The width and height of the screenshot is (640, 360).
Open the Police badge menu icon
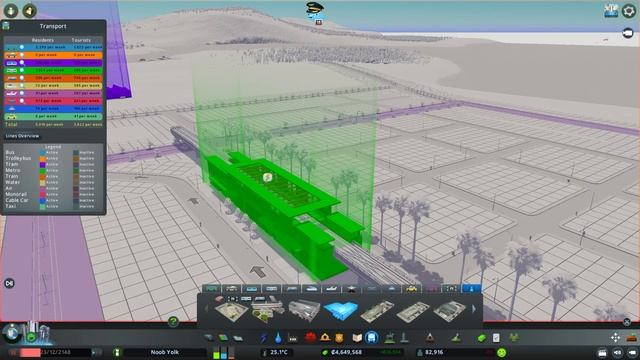(x=339, y=338)
